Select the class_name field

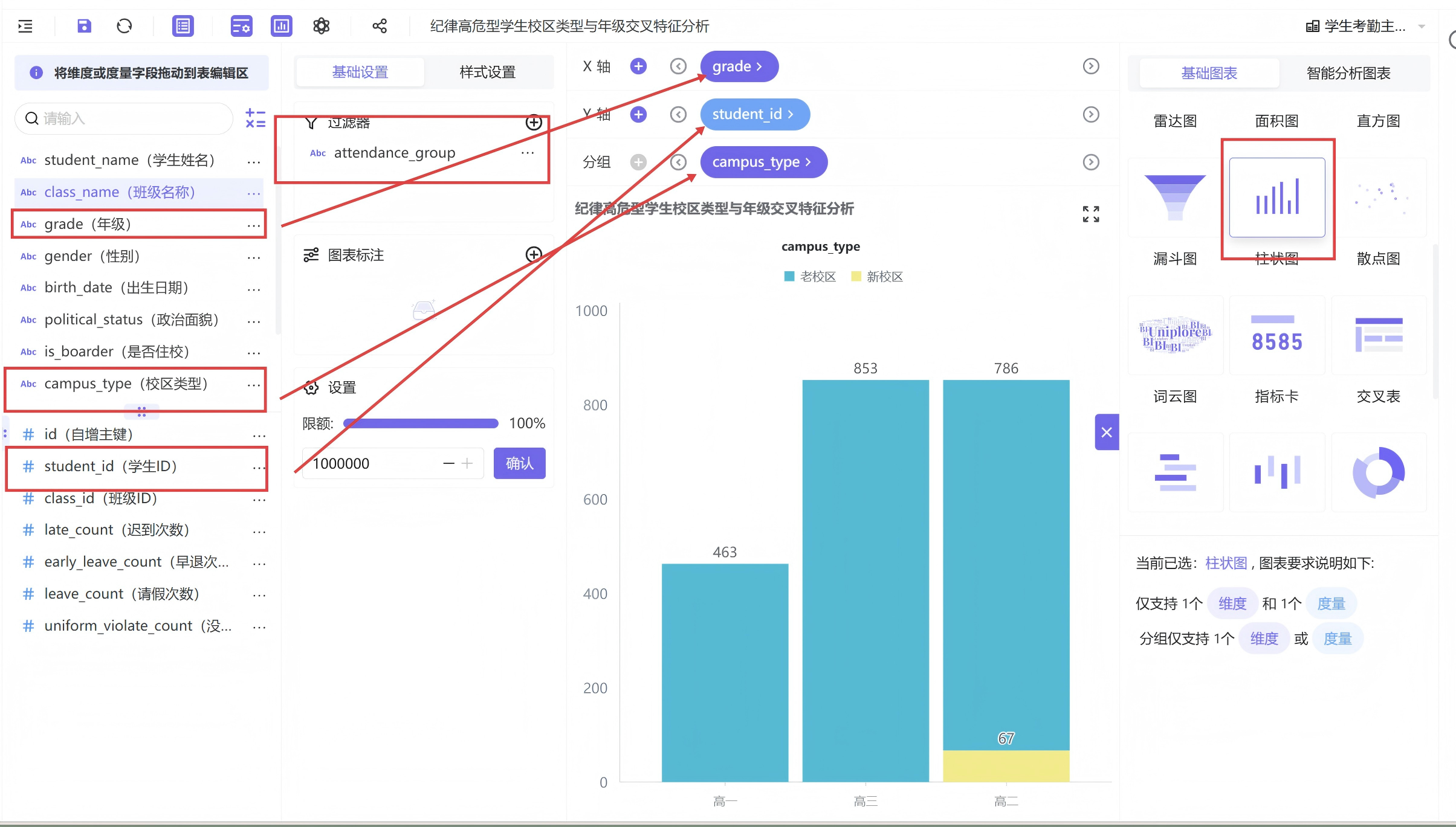click(139, 193)
